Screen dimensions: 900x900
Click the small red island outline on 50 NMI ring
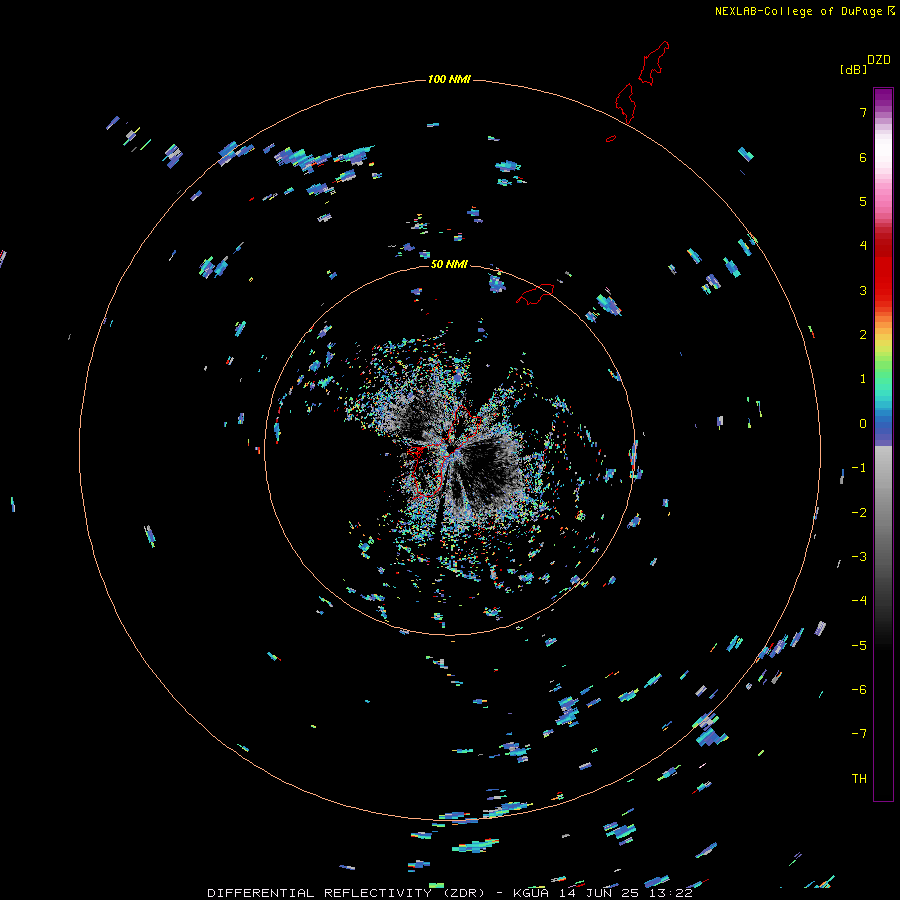pyautogui.click(x=536, y=294)
